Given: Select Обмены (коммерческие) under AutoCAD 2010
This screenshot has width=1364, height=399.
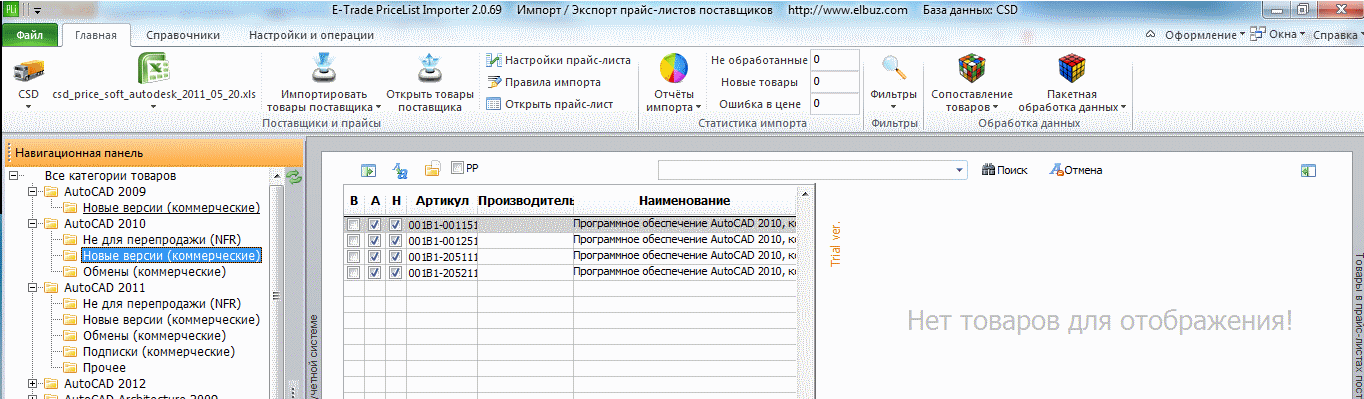Looking at the screenshot, I should pos(153,272).
